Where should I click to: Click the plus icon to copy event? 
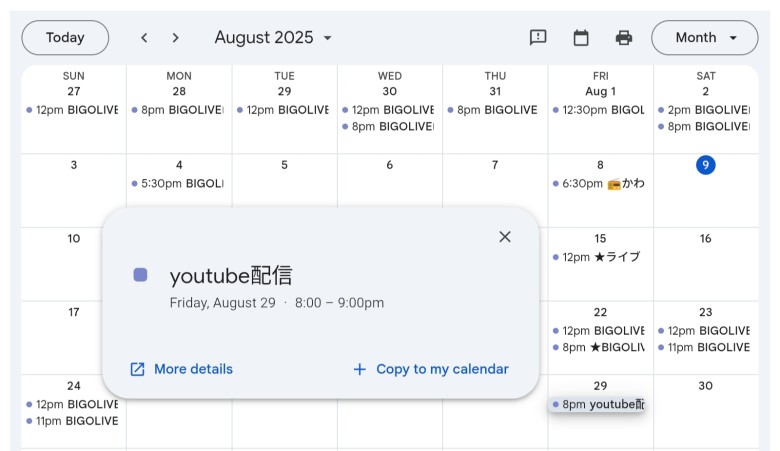360,369
